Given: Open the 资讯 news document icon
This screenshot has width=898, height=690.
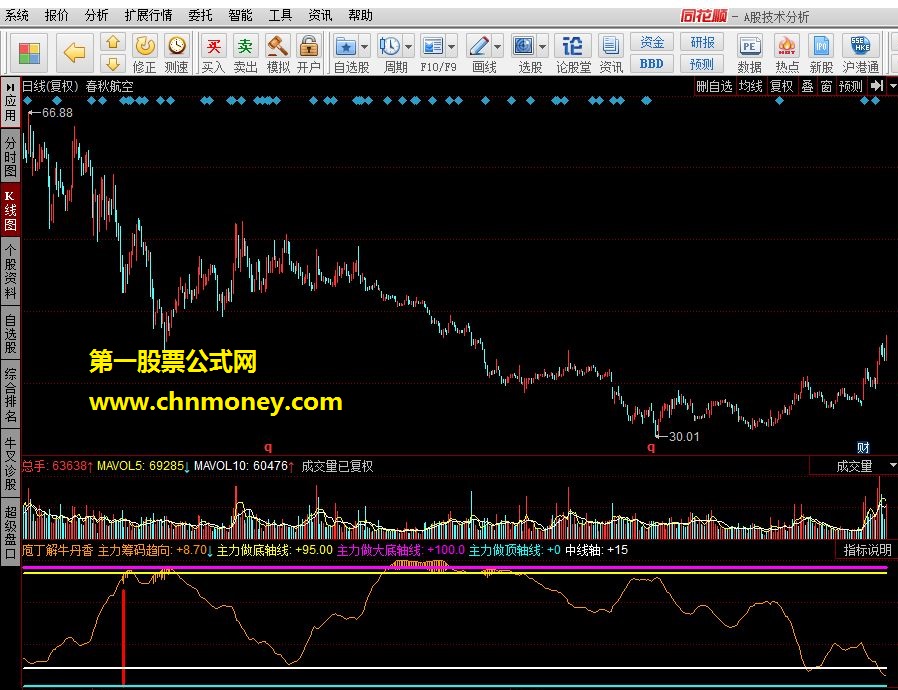Looking at the screenshot, I should (611, 46).
